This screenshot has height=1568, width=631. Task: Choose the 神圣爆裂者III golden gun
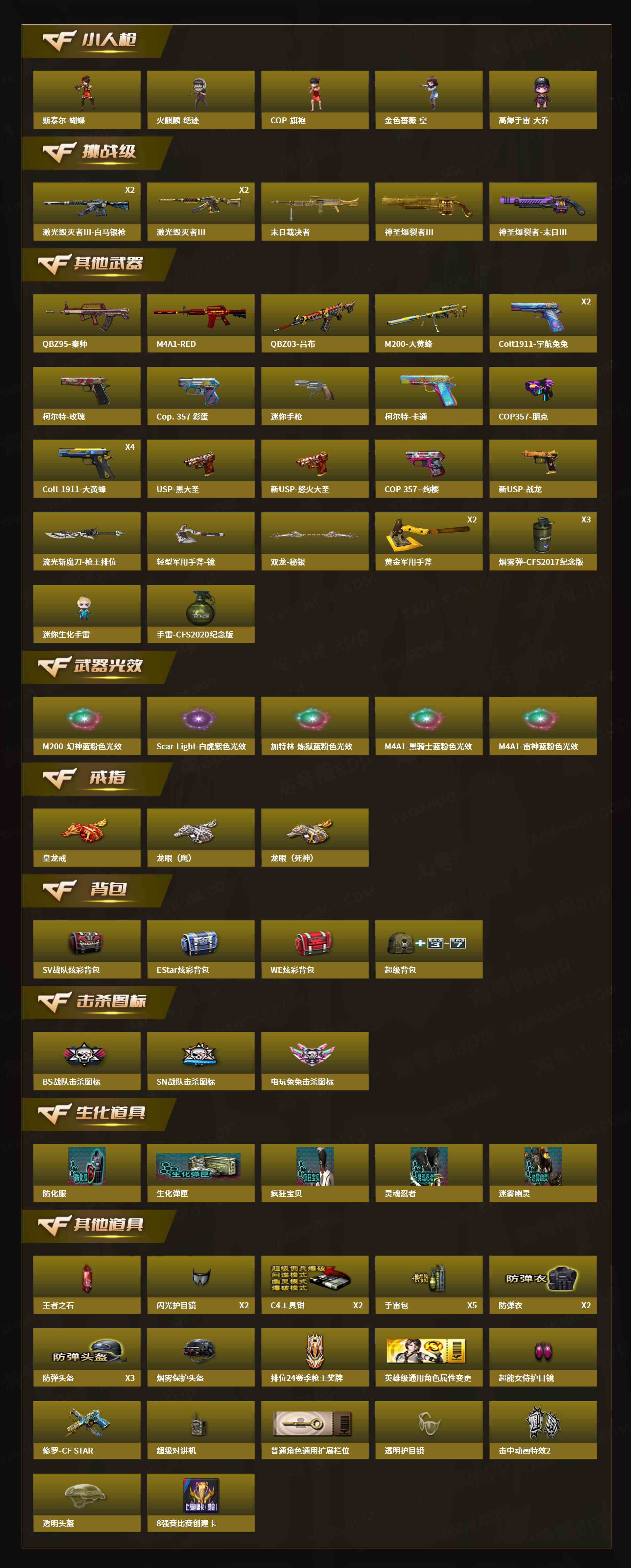point(428,211)
